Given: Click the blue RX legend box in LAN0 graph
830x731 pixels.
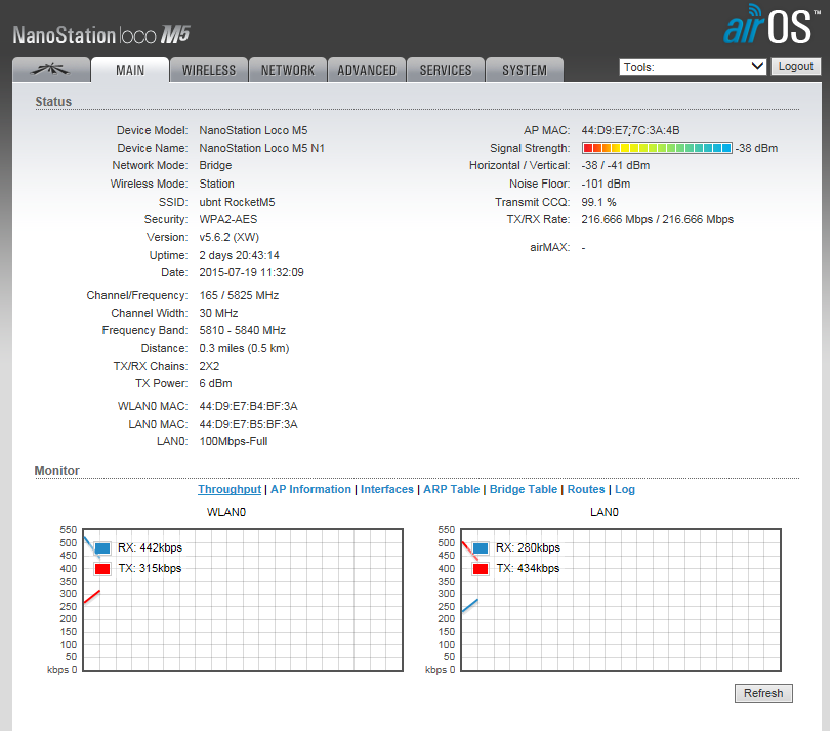Looking at the screenshot, I should click(481, 548).
